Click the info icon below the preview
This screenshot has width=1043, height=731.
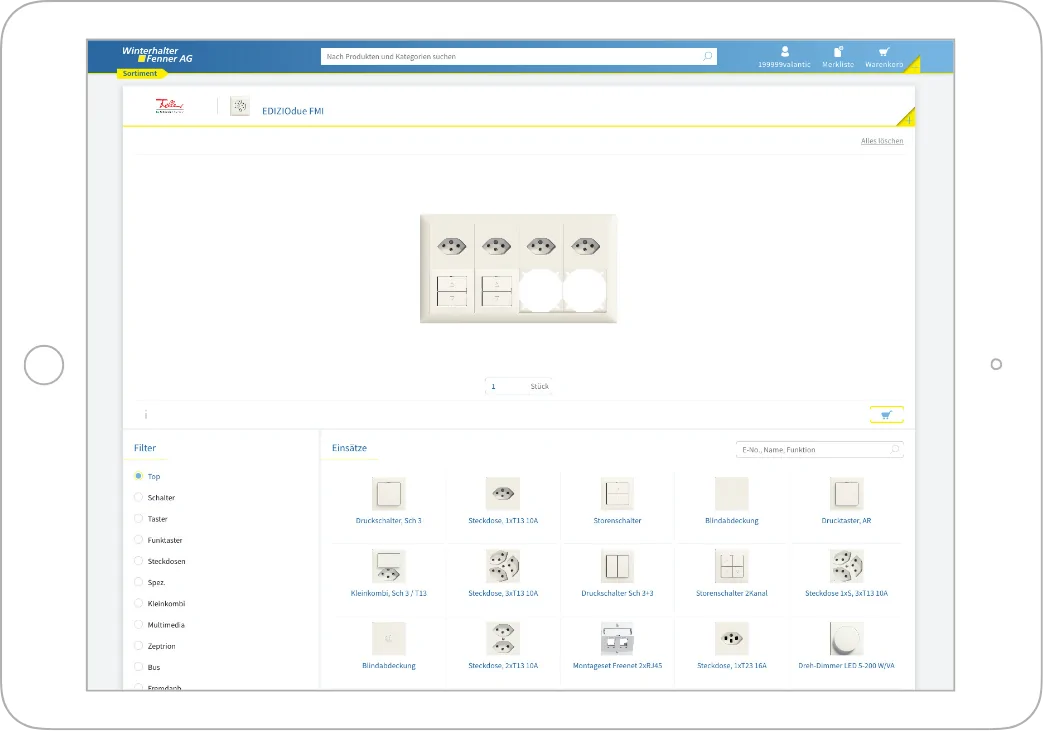click(146, 415)
